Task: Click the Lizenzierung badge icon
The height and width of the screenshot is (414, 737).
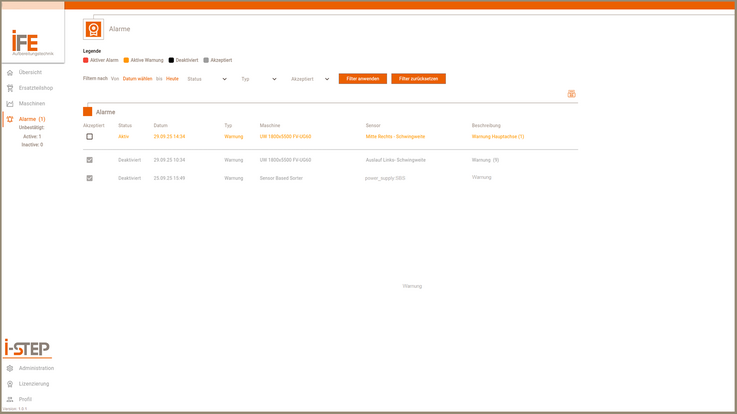Action: pos(10,384)
